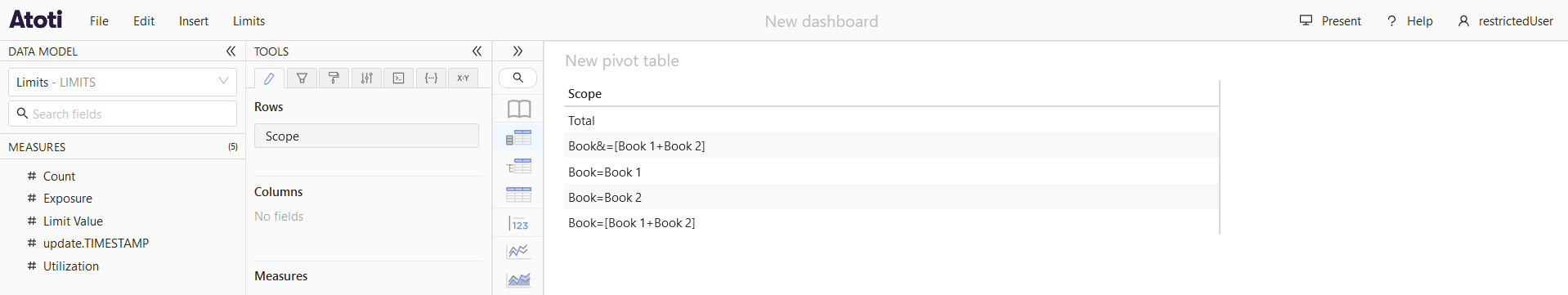Open the Settings sliders tab
The width and height of the screenshot is (1568, 295).
coord(366,78)
